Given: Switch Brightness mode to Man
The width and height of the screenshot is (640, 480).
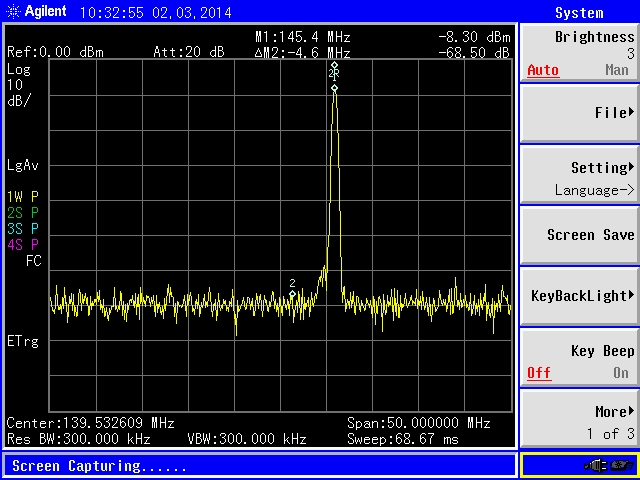Looking at the screenshot, I should click(616, 71).
